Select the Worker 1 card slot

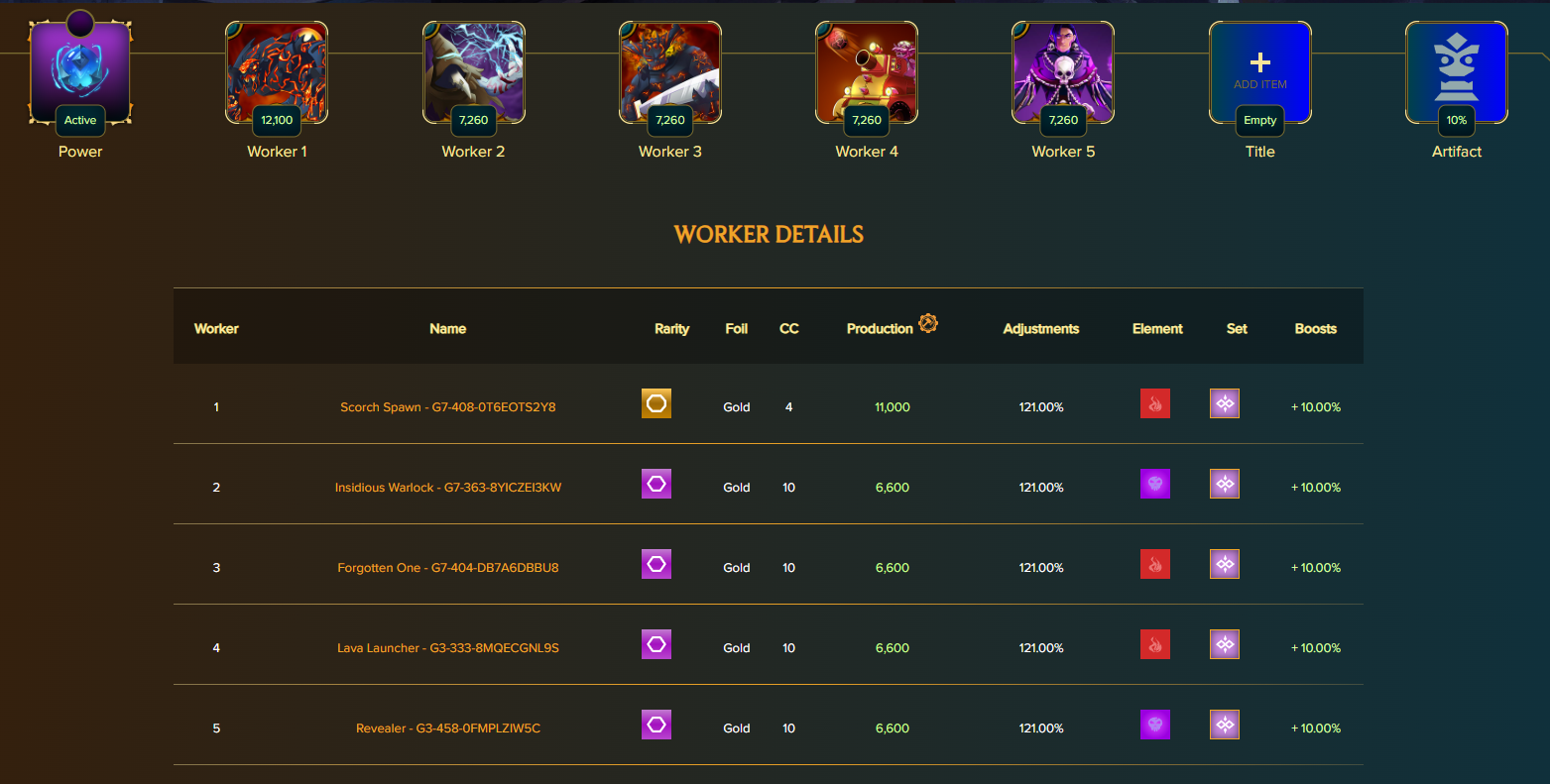pyautogui.click(x=277, y=73)
